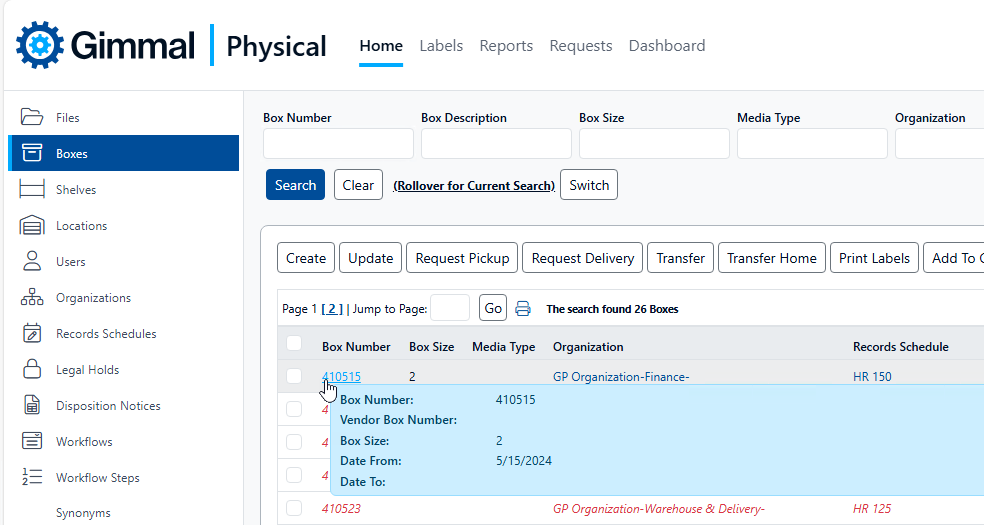The height and width of the screenshot is (525, 984).
Task: Click the Request Pickup button
Action: pyautogui.click(x=462, y=258)
